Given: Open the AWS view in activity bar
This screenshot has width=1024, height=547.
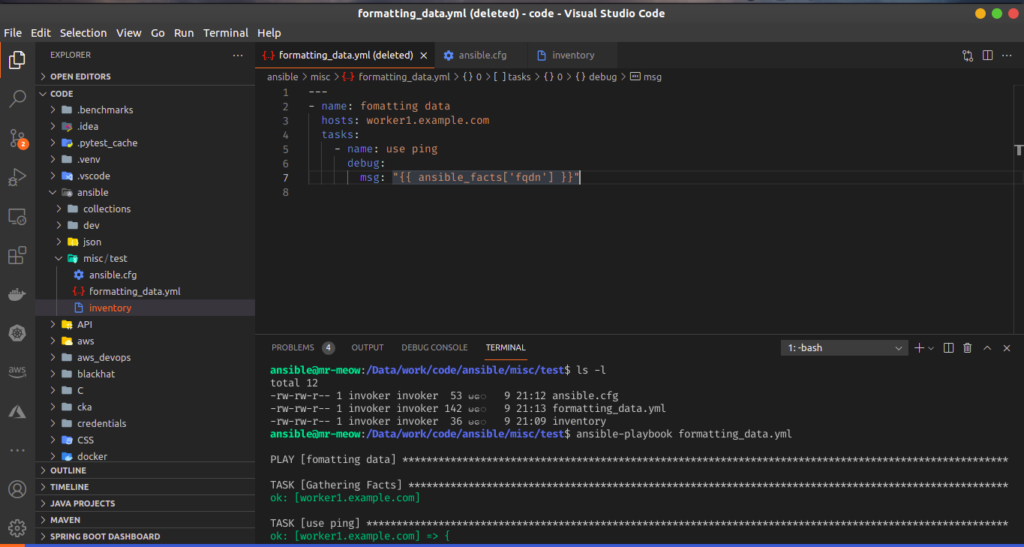Looking at the screenshot, I should (17, 372).
